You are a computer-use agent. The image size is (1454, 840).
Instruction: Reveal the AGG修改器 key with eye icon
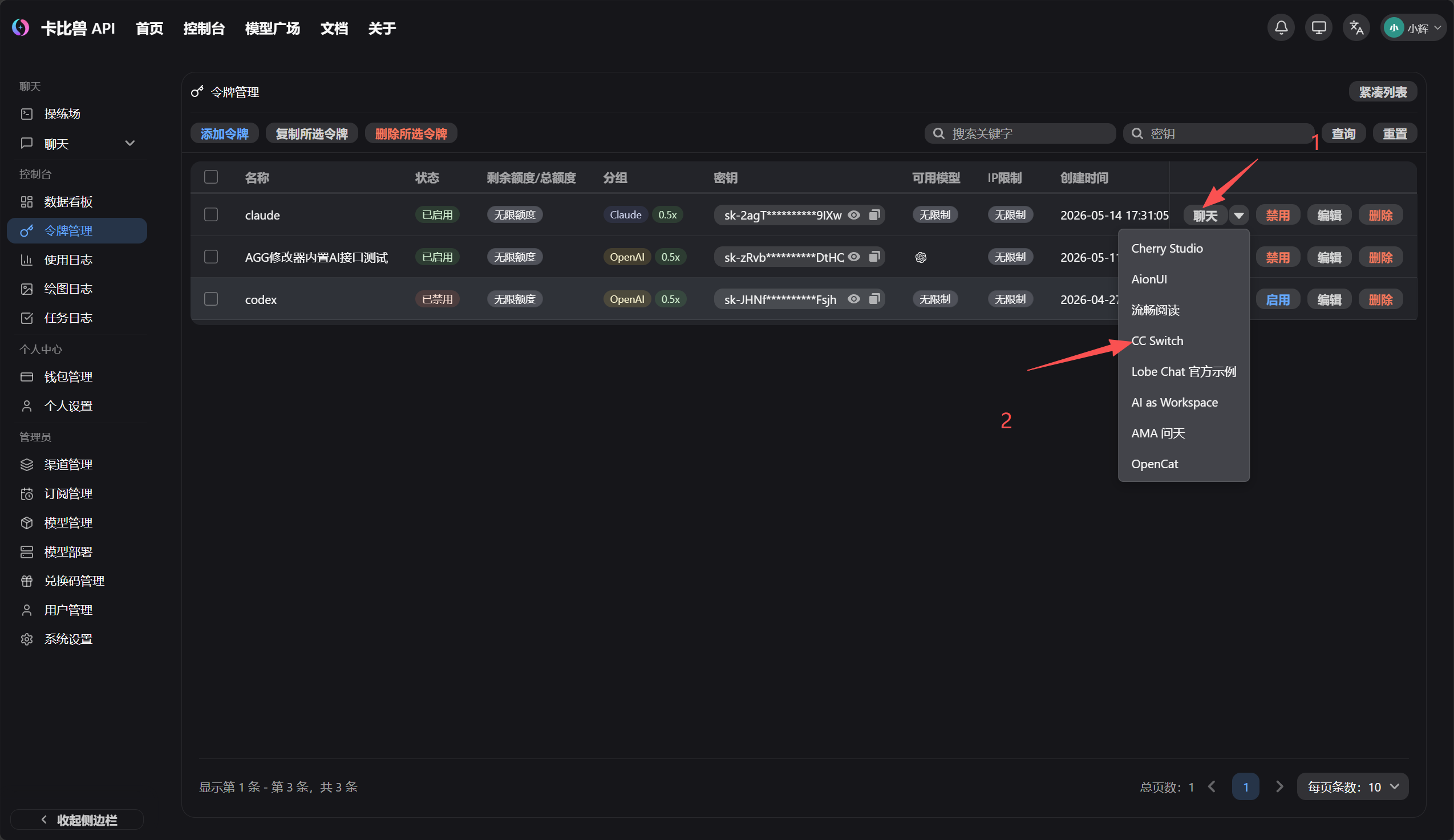tap(854, 257)
